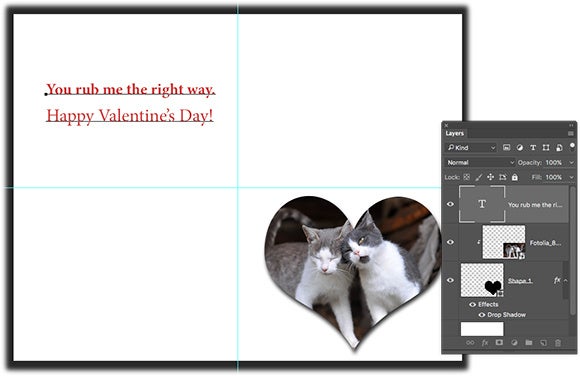
Task: Click link layers icon at panel bottom
Action: (x=470, y=343)
